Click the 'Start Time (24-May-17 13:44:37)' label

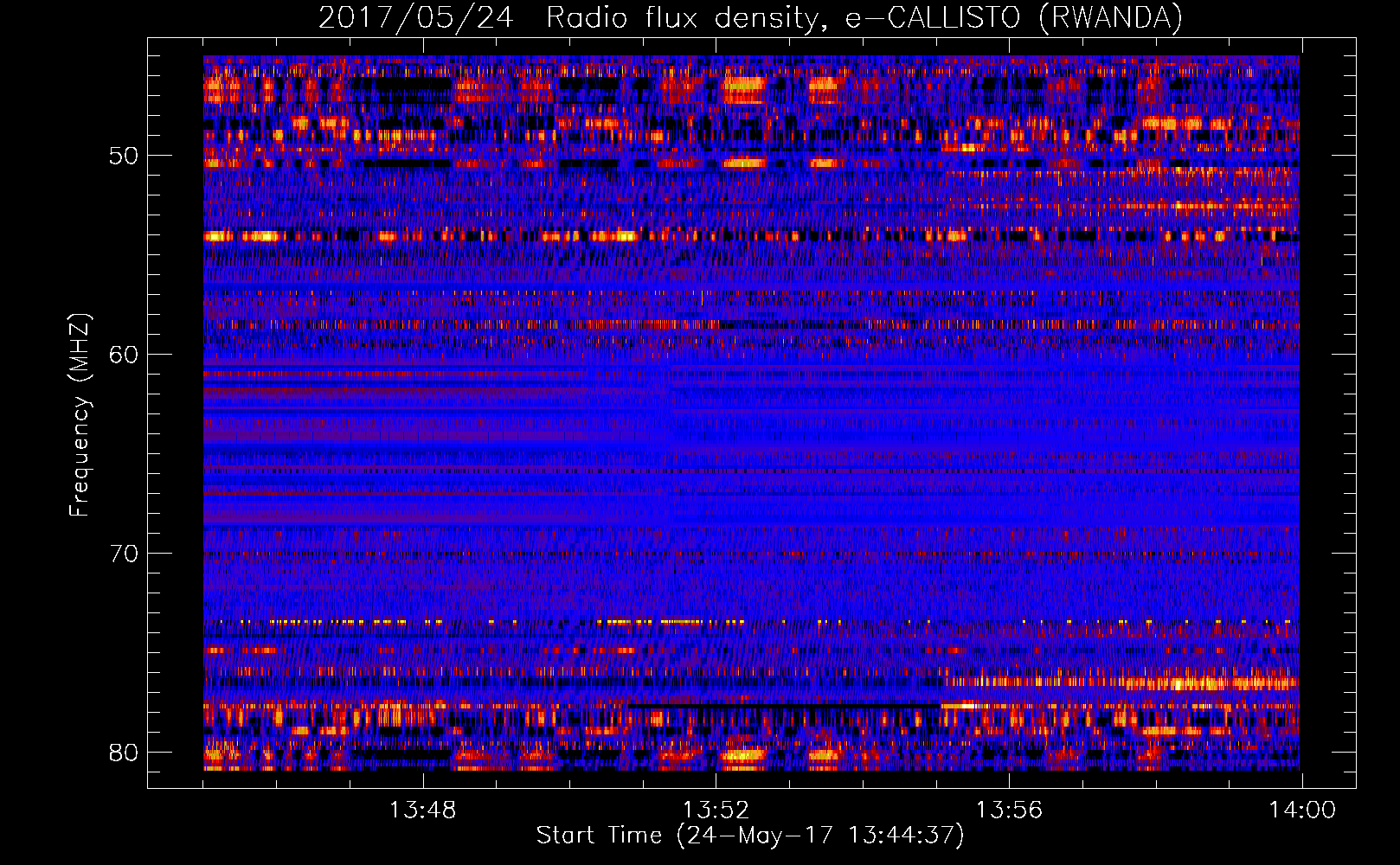tap(750, 836)
